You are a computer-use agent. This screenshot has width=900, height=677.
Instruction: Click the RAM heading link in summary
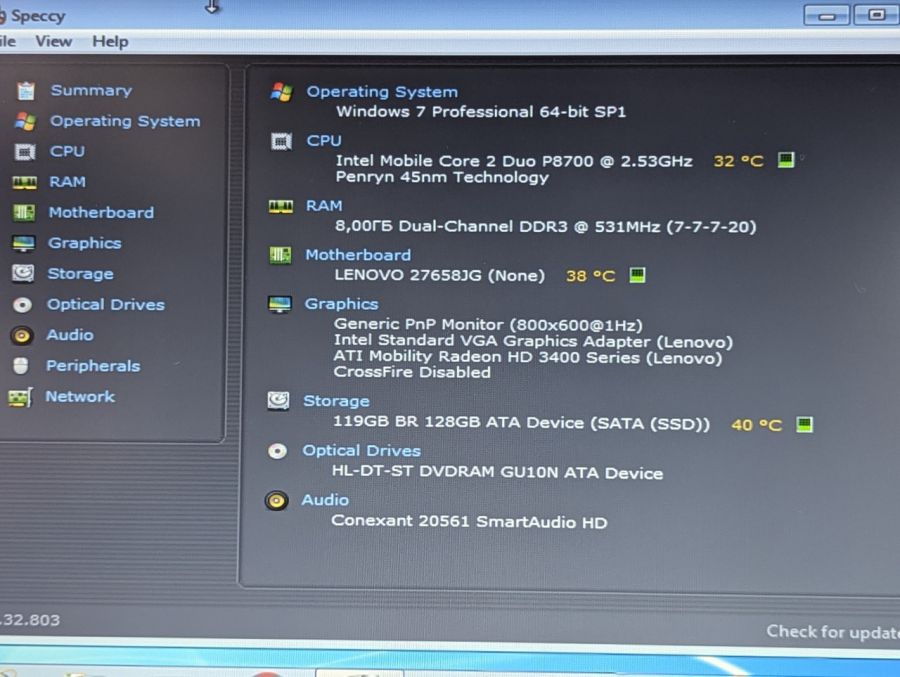point(324,206)
